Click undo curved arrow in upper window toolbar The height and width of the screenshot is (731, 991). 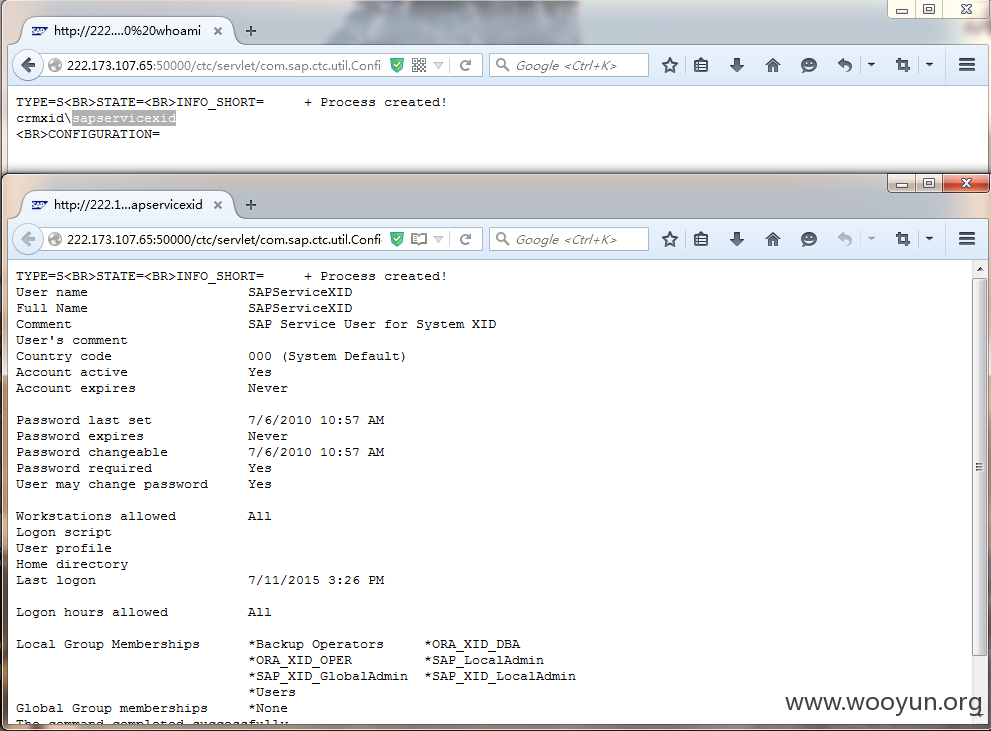(845, 65)
